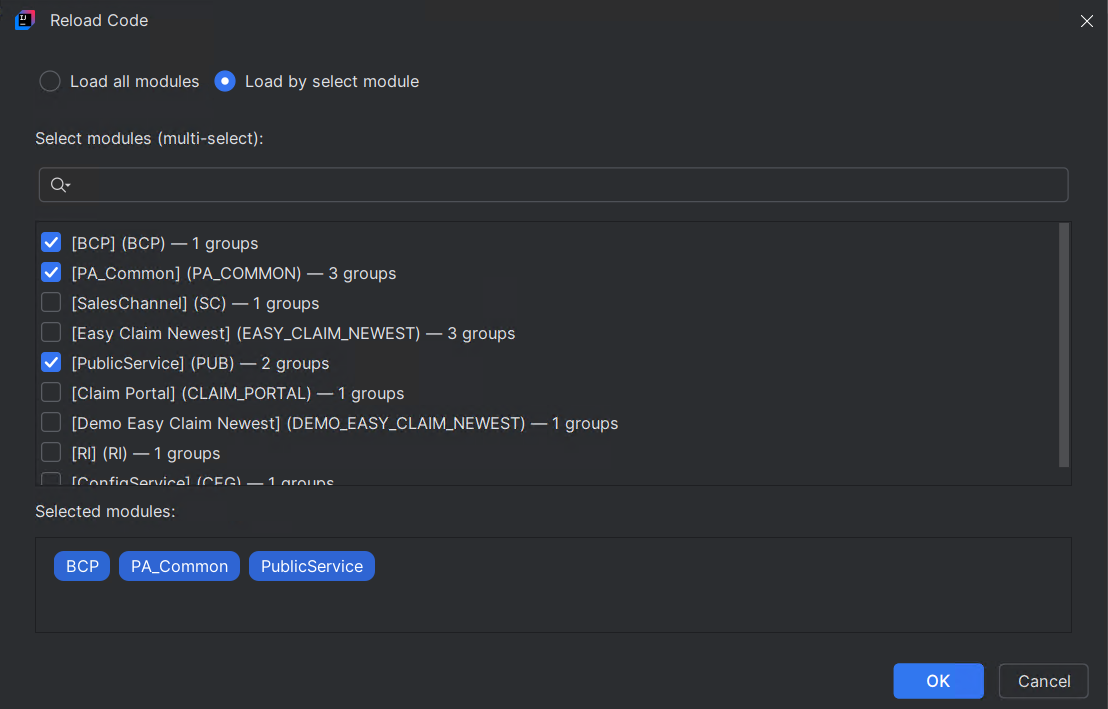This screenshot has width=1108, height=709.
Task: Uncheck the [BCP] (BCP) module checkbox
Action: pyautogui.click(x=51, y=242)
